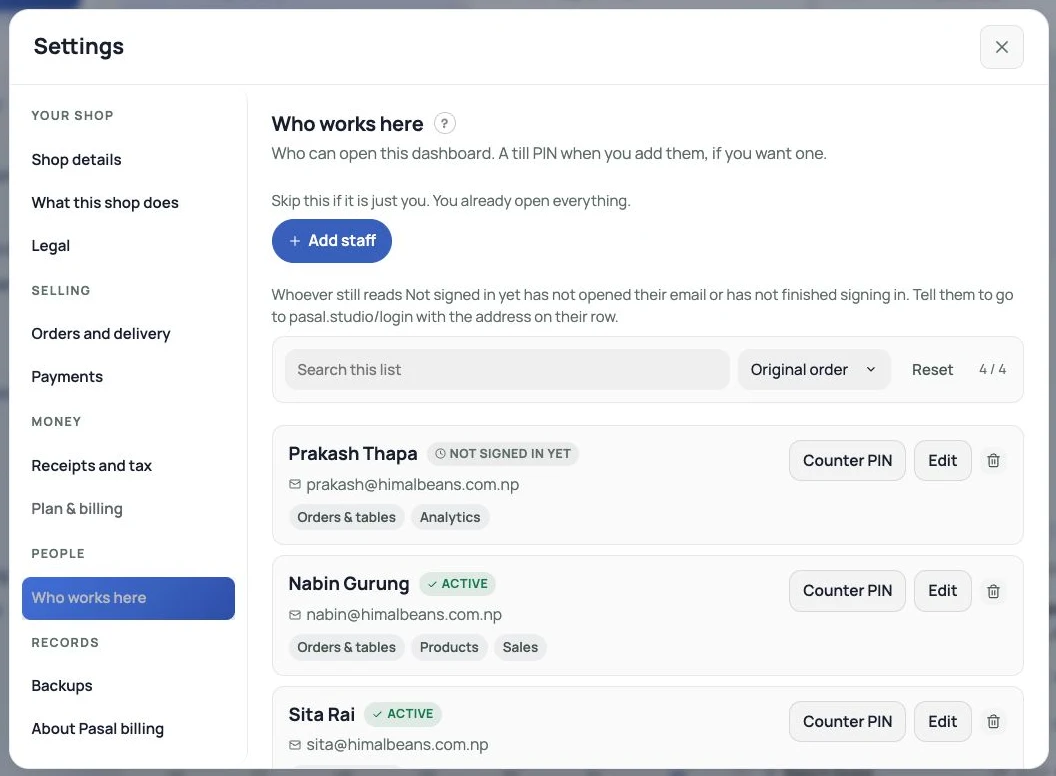Click the name Prakash Thapa
The width and height of the screenshot is (1056, 776).
(353, 454)
